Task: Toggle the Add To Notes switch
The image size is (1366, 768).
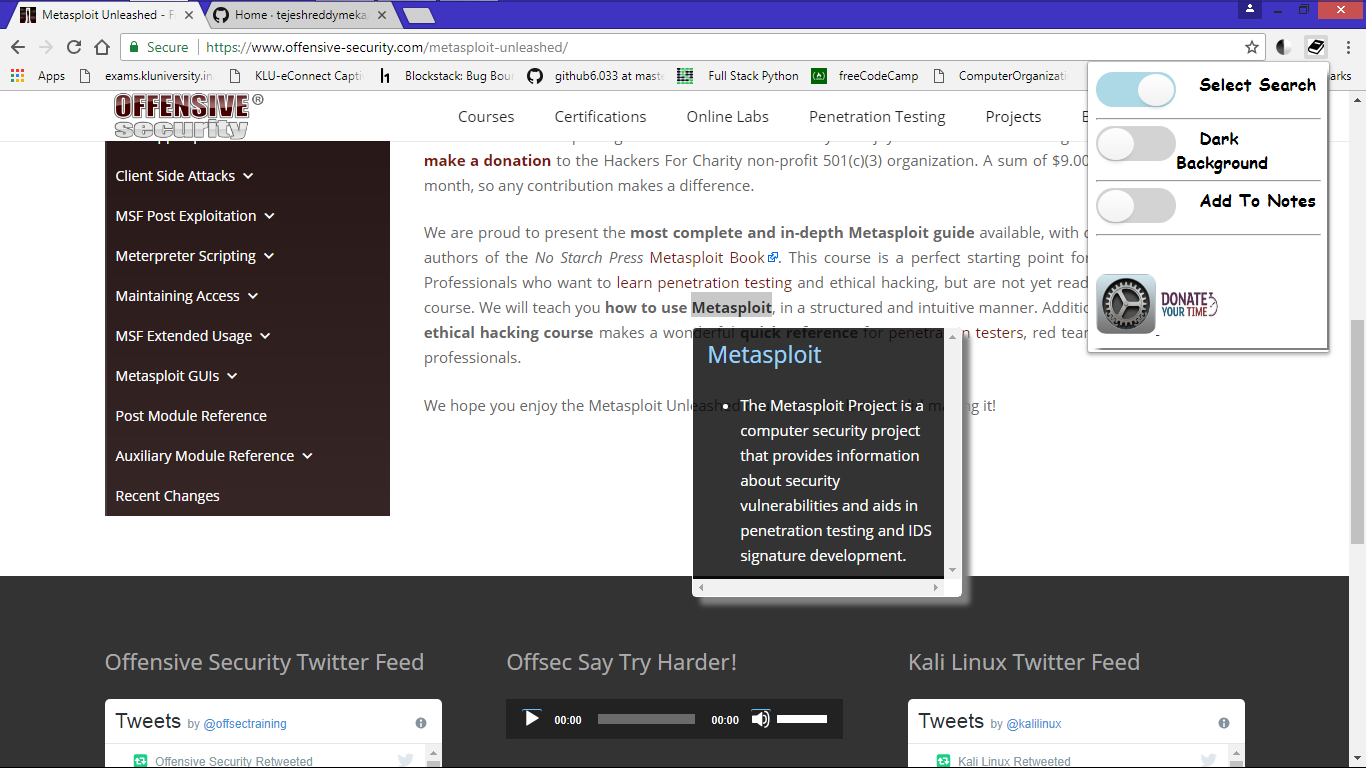Action: pos(1136,206)
